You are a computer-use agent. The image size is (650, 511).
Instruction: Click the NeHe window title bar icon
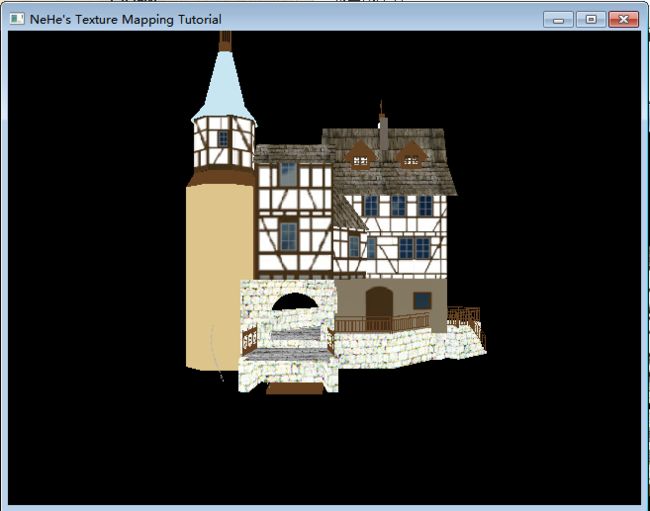point(17,19)
